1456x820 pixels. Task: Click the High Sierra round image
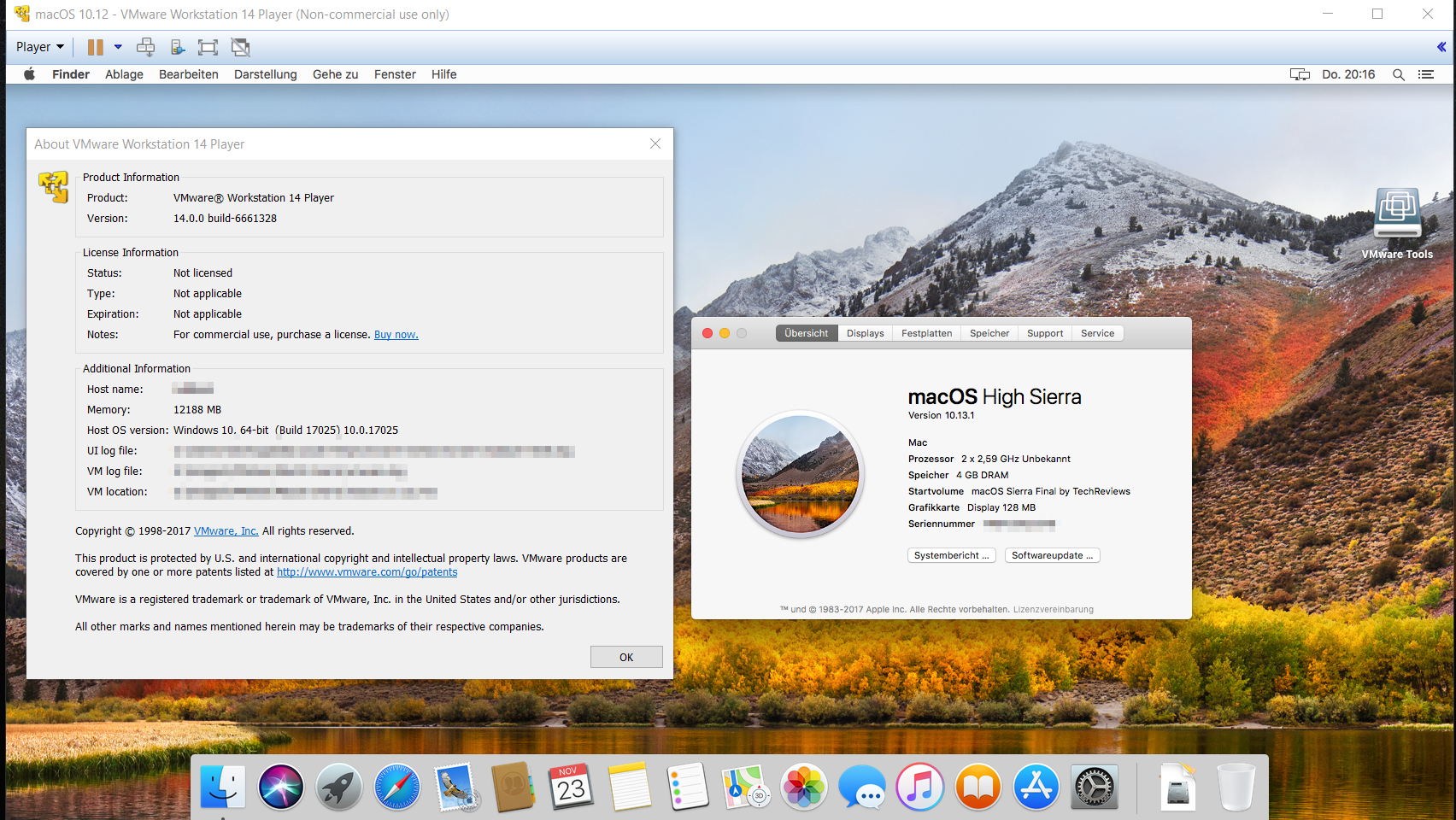[x=801, y=474]
